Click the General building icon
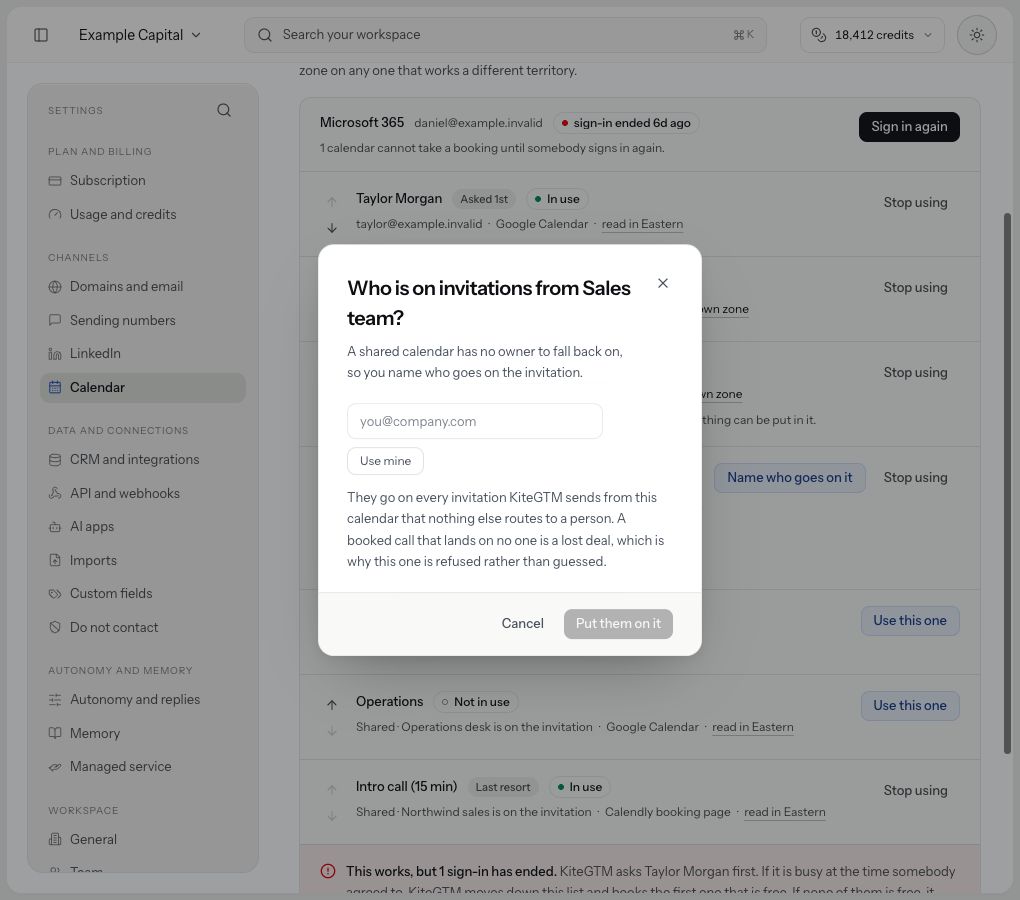 (55, 840)
